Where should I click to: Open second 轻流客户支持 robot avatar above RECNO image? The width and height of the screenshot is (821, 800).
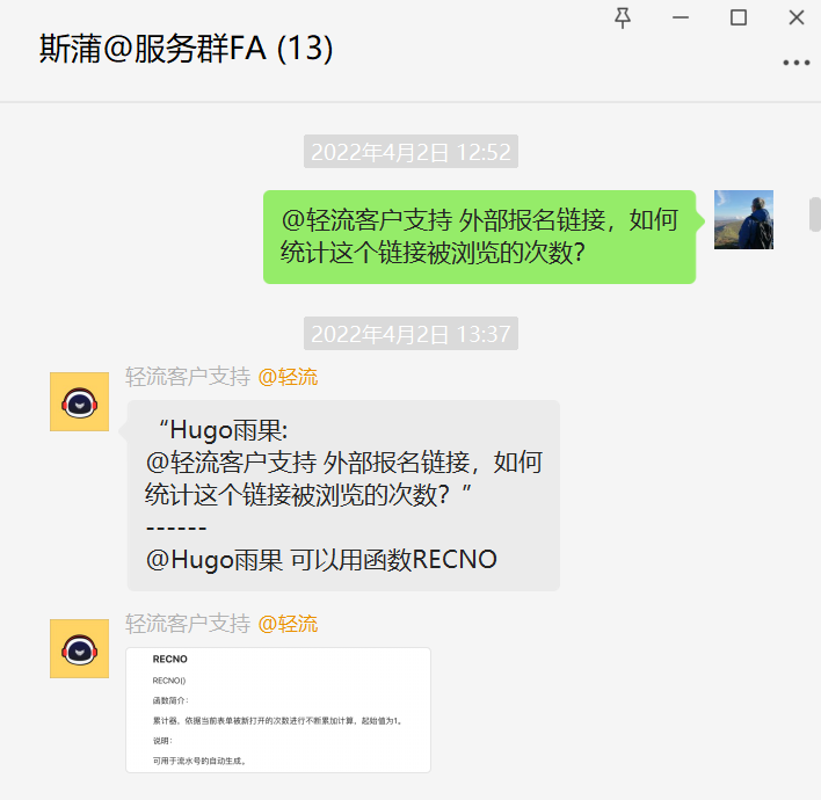[x=80, y=649]
